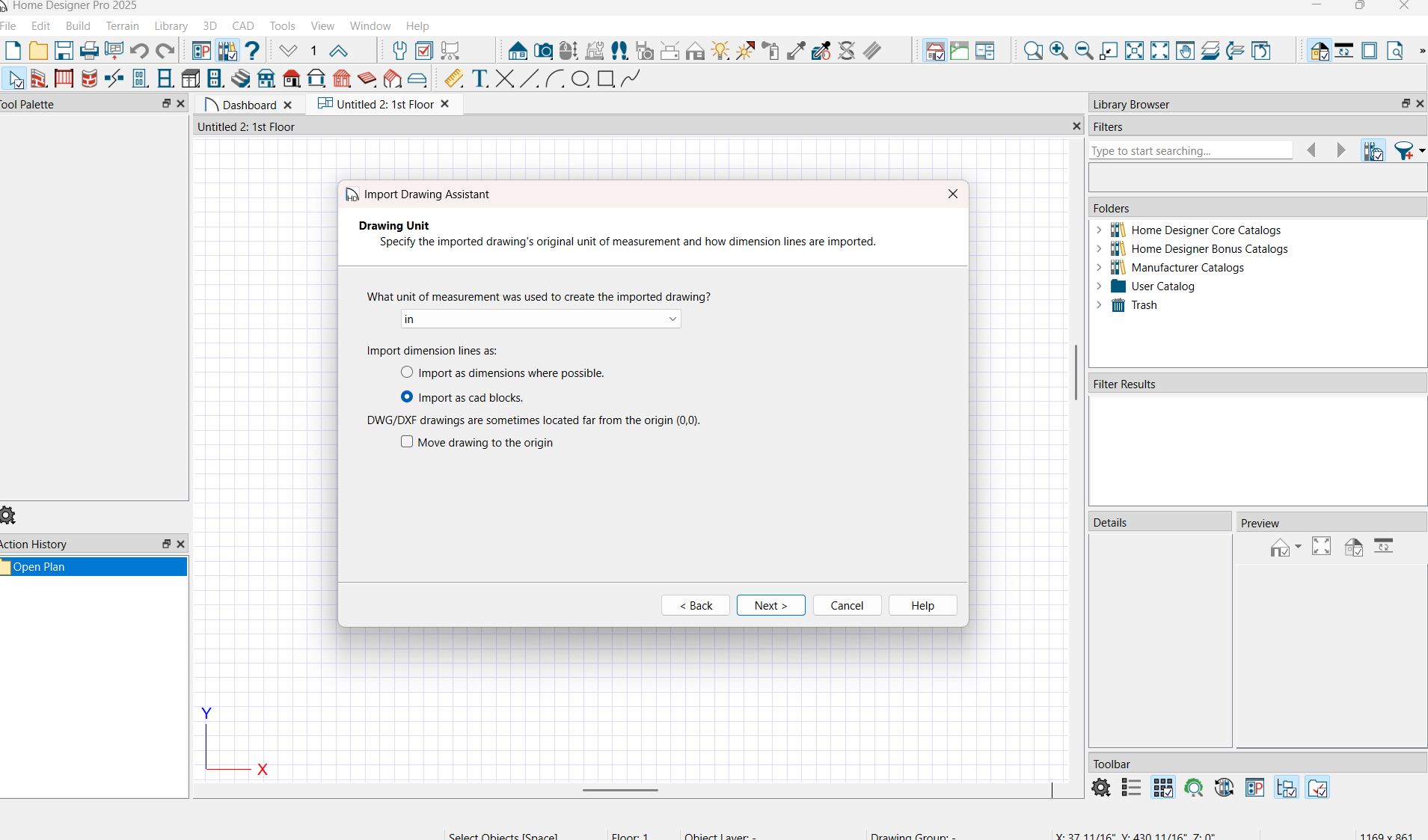Enable 'Move drawing to the origin' checkbox

coord(407,442)
